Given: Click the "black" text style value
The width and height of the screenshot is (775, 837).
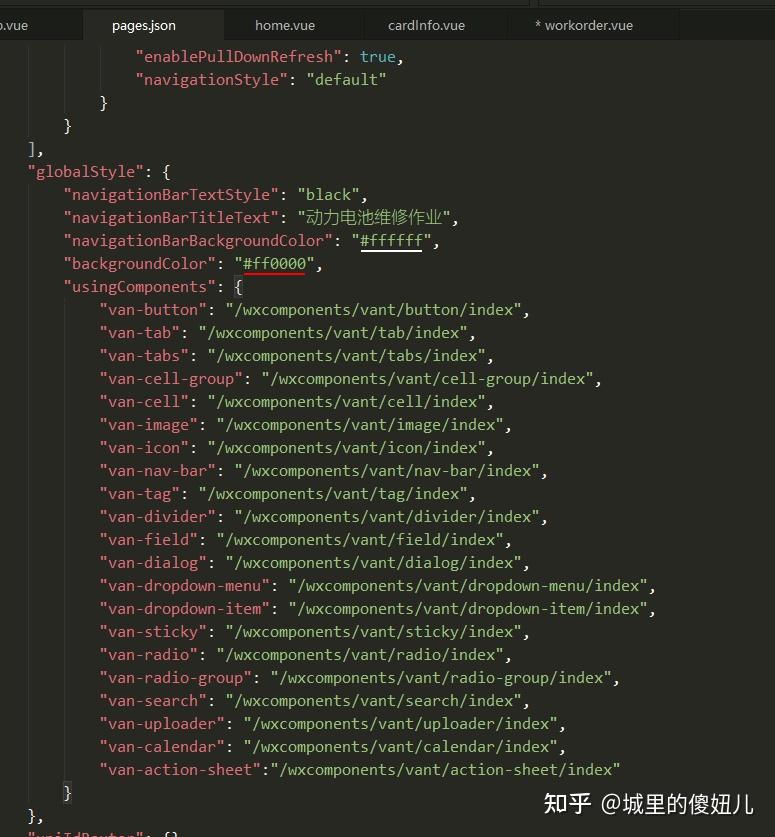Looking at the screenshot, I should [x=328, y=195].
